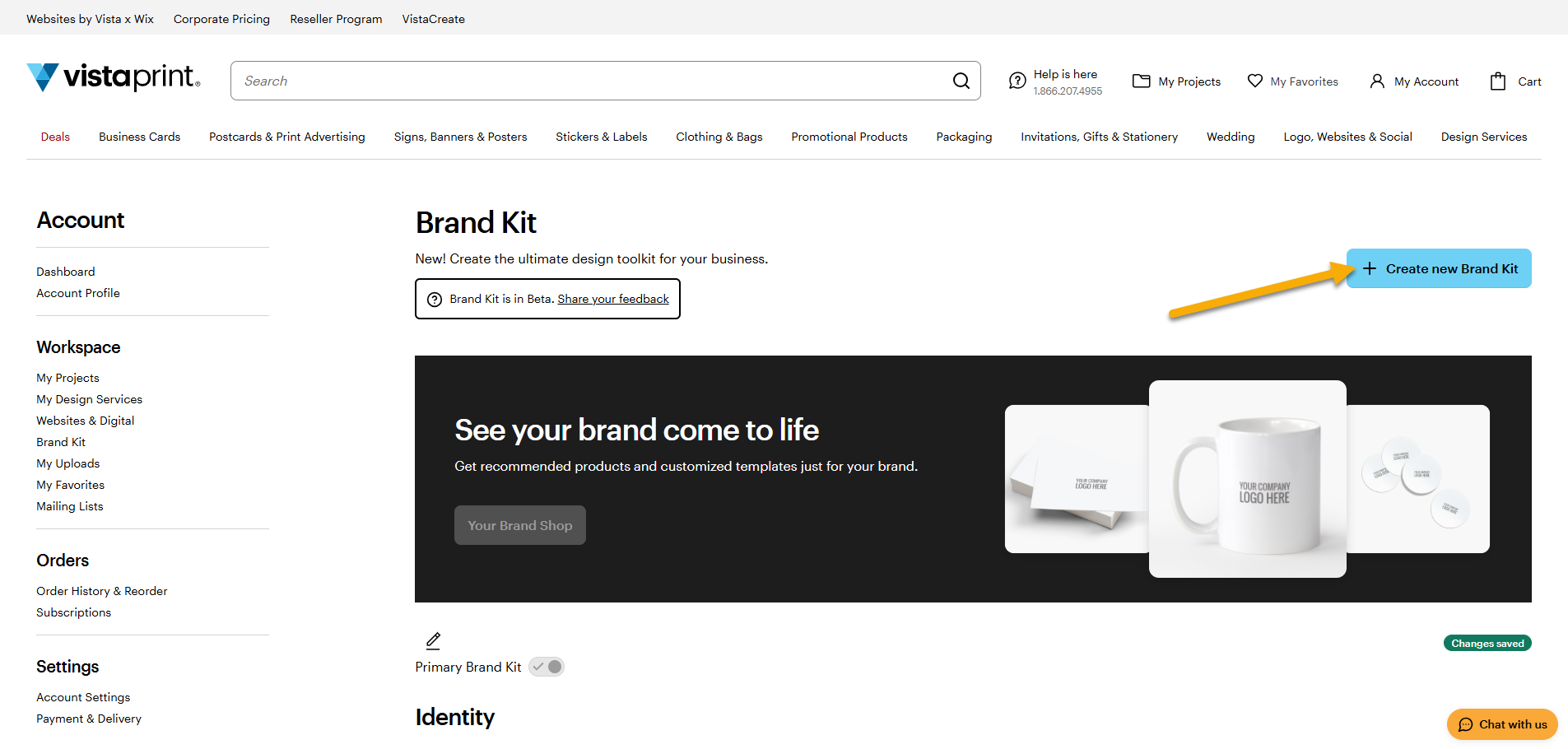Click the mug mockup thumbnail
This screenshot has width=1568, height=749.
1248,479
